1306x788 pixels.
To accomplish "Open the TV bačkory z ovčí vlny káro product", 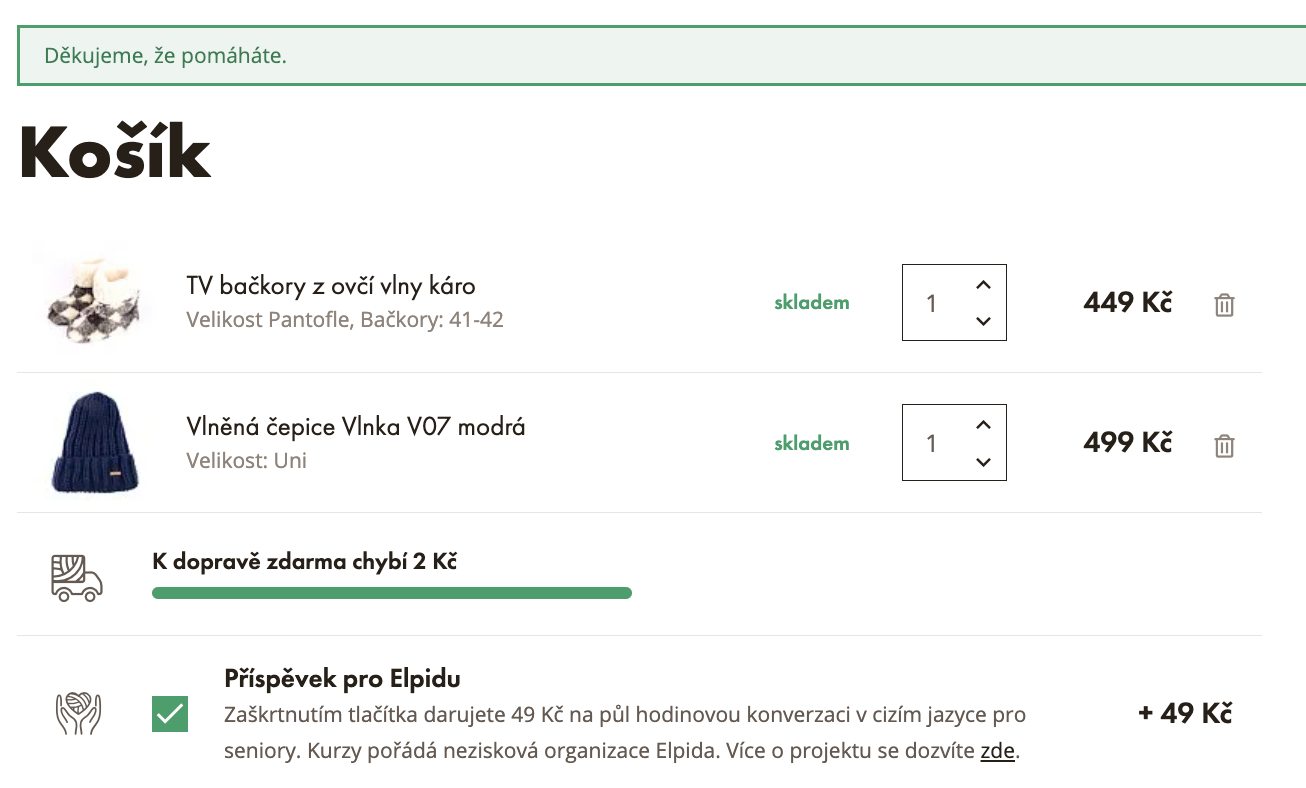I will (x=331, y=286).
